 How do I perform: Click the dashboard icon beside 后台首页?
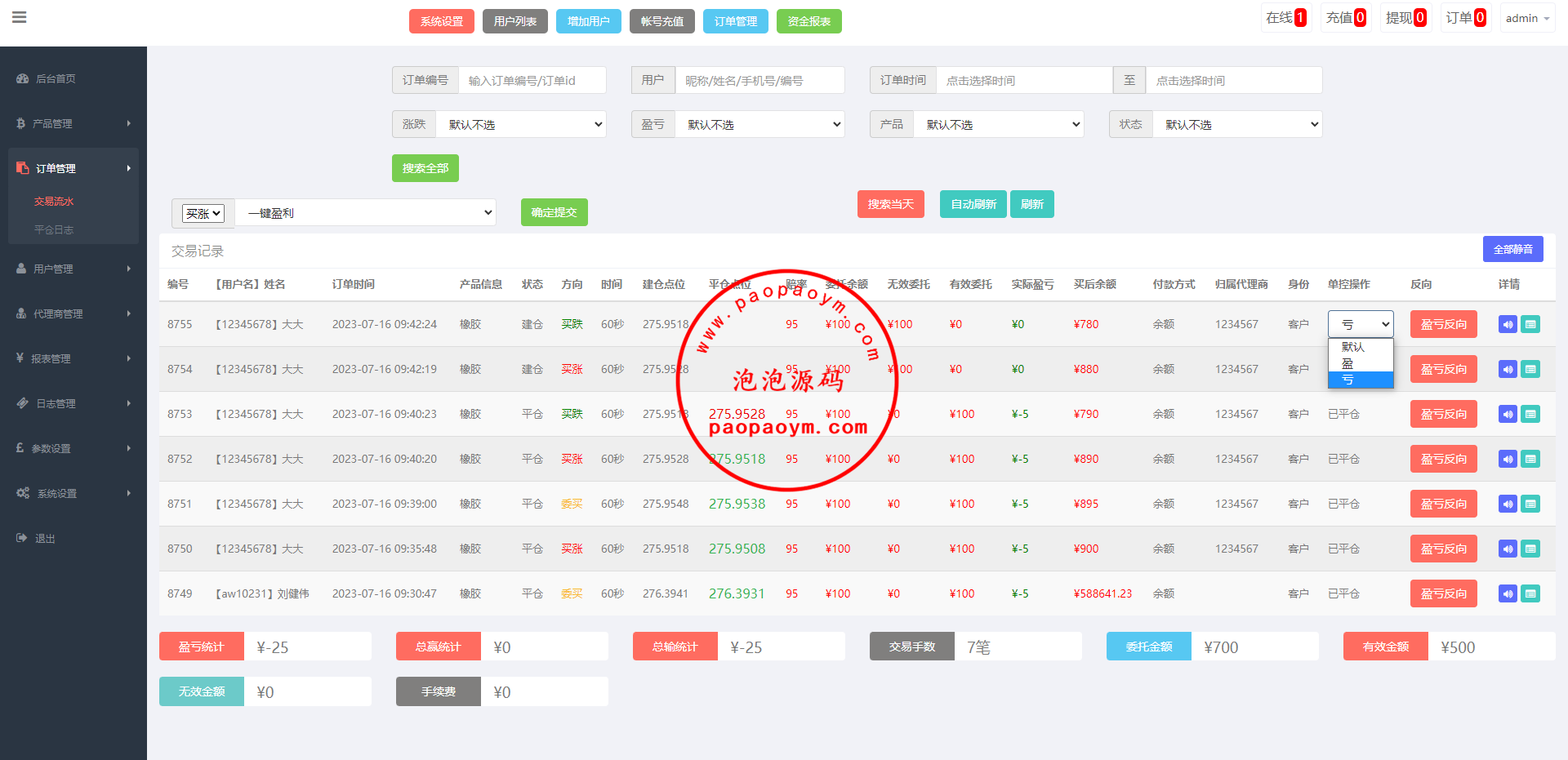tap(22, 78)
